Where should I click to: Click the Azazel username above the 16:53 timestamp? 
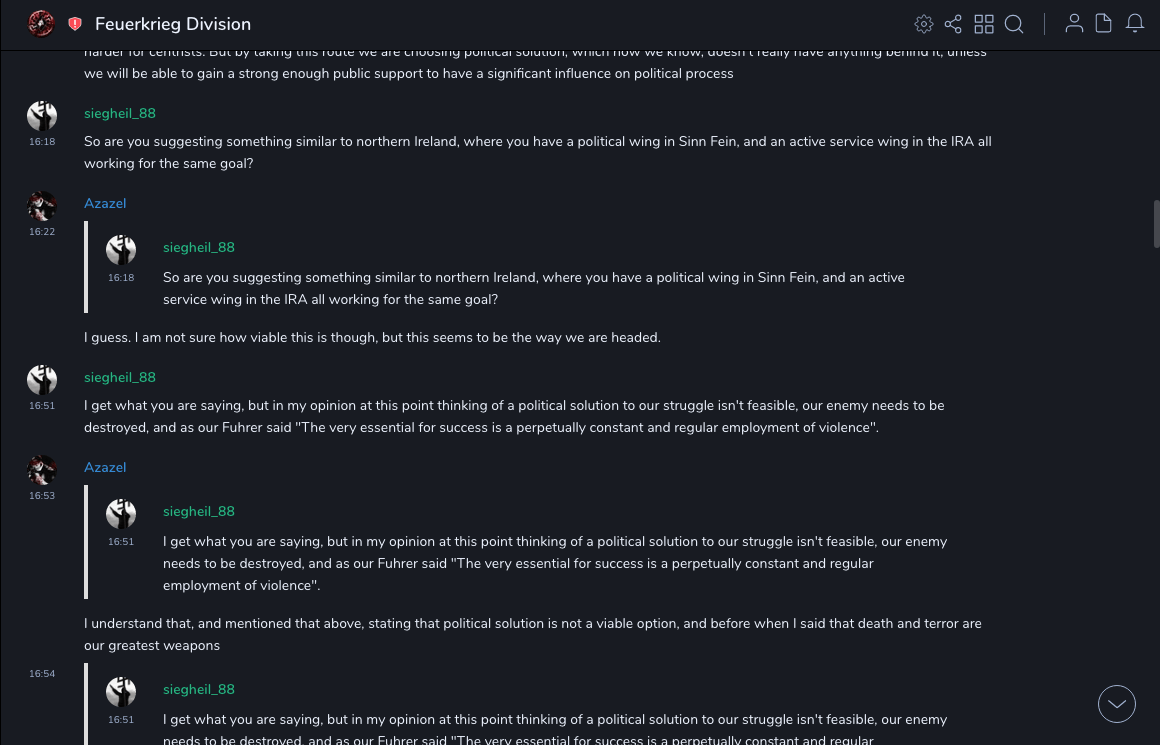[x=105, y=467]
